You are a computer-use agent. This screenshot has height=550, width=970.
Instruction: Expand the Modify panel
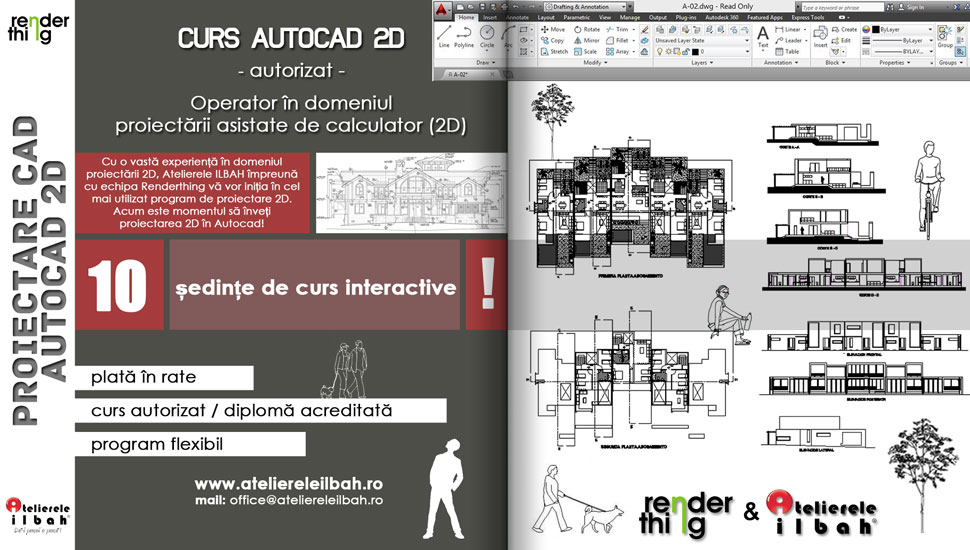[595, 62]
